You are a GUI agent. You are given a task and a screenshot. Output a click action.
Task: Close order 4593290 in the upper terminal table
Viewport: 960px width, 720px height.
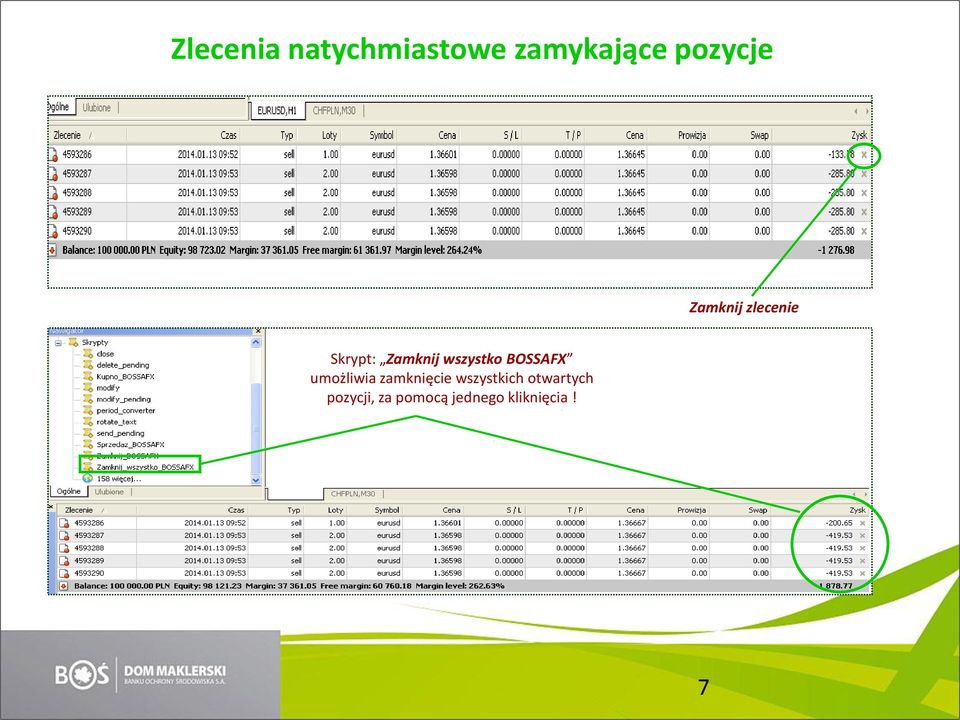tap(864, 231)
